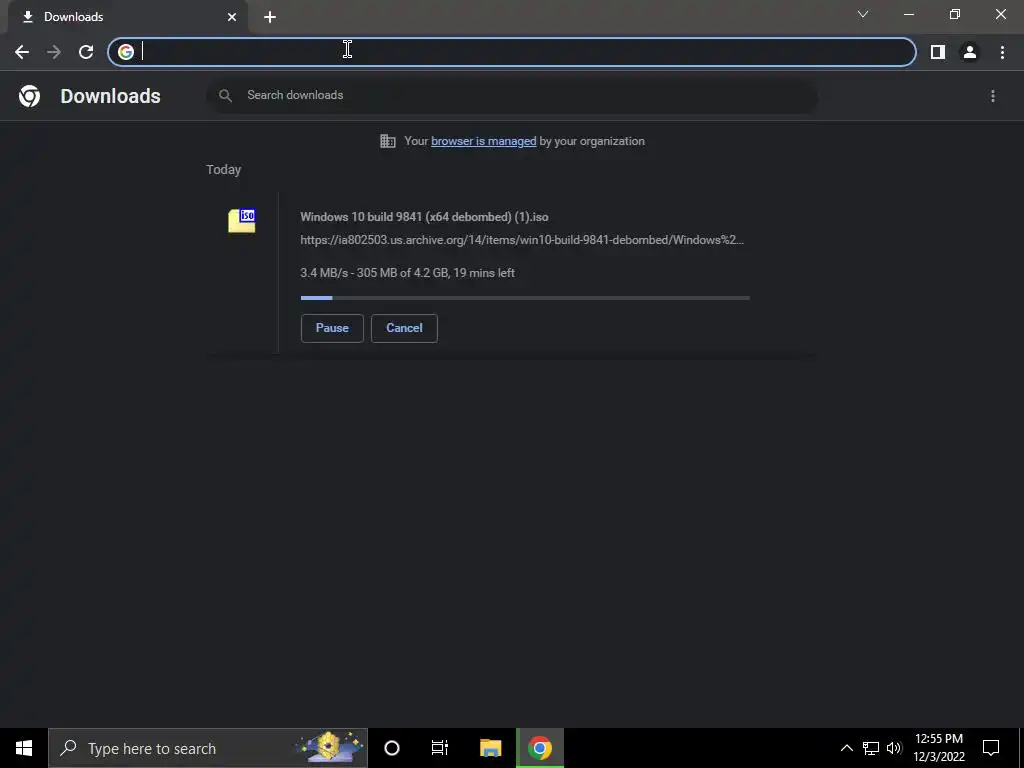Focus the browser address bar
1024x768 pixels.
(511, 52)
